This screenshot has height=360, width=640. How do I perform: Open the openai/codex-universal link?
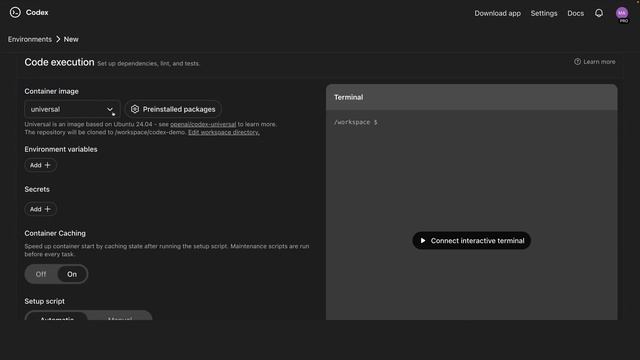click(x=203, y=124)
